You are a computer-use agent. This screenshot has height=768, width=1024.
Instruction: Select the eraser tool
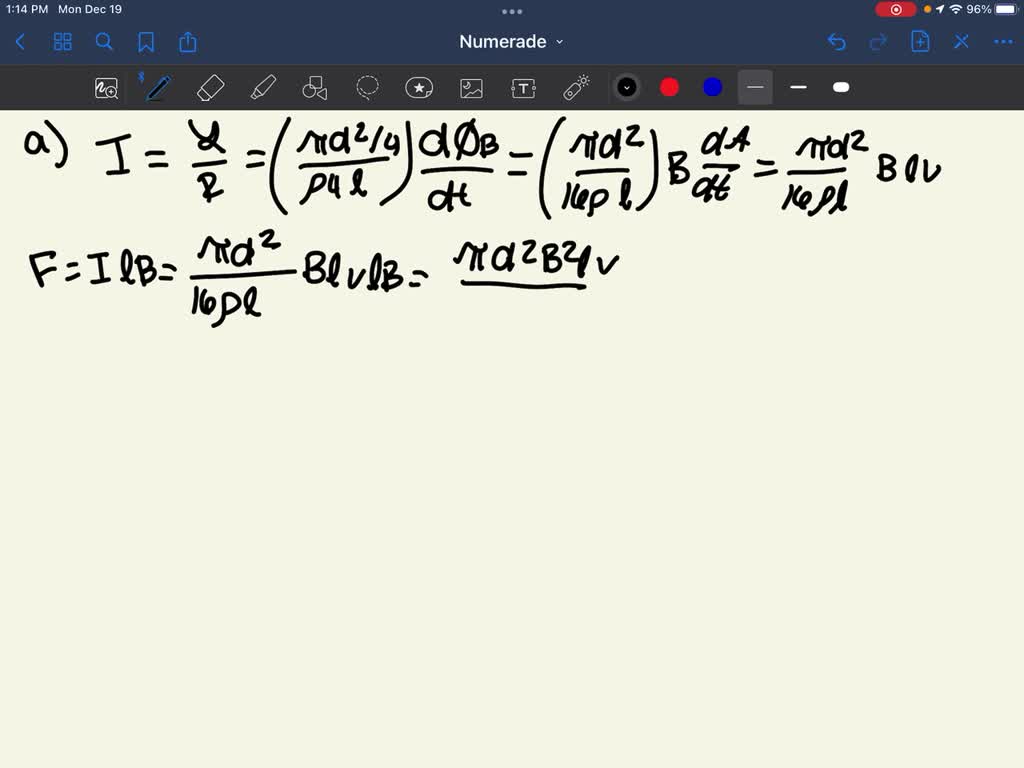click(210, 88)
